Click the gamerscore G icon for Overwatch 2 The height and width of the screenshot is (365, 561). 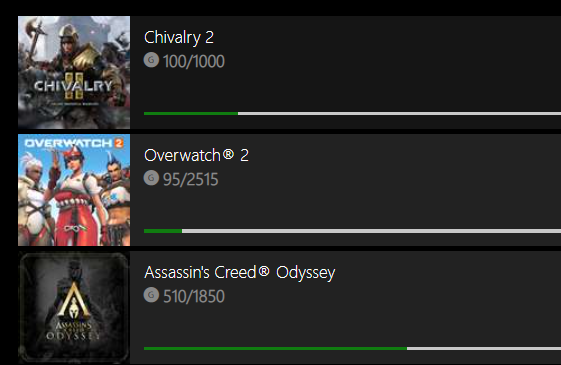[151, 178]
